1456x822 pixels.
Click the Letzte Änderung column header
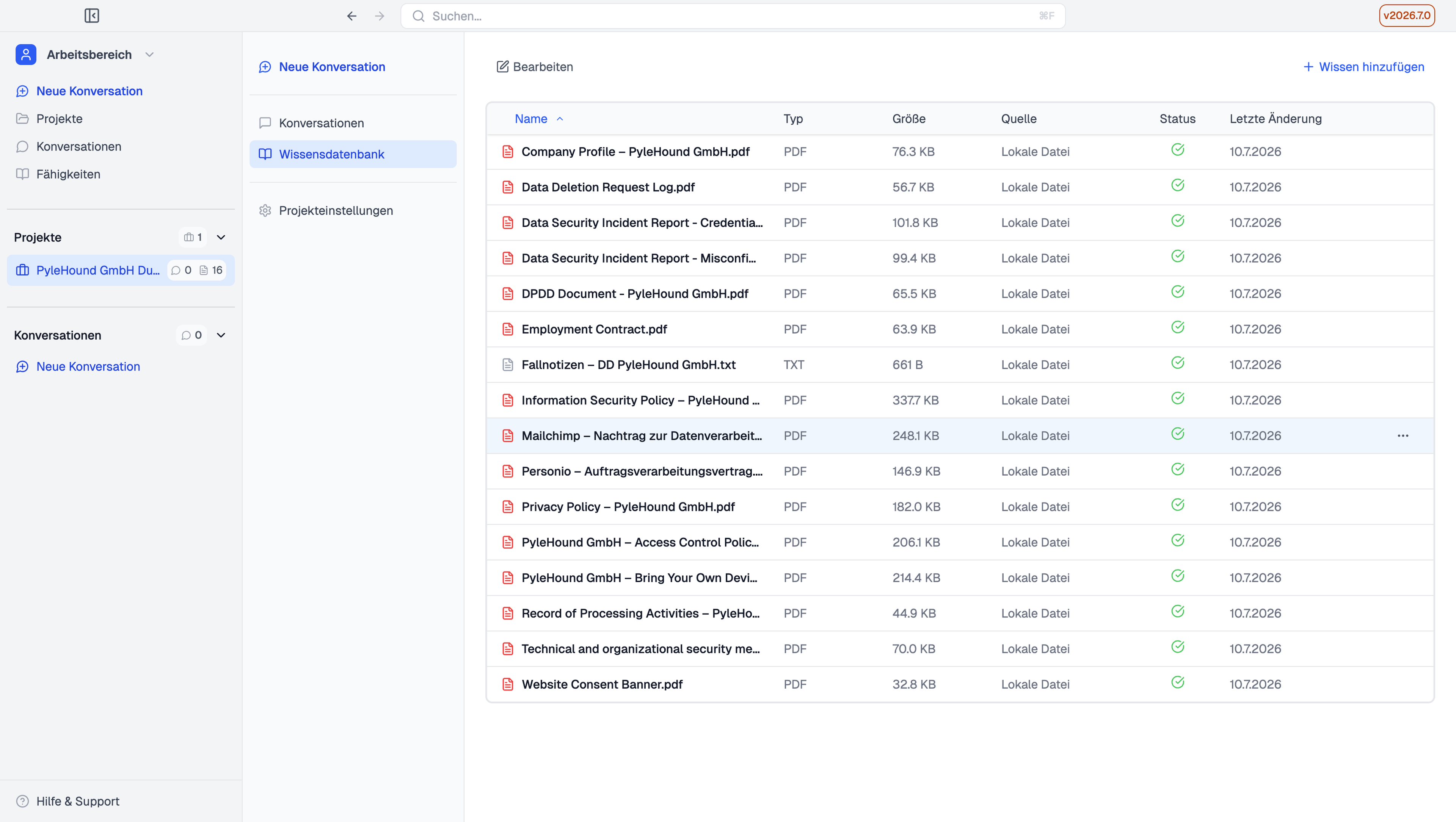pyautogui.click(x=1276, y=119)
